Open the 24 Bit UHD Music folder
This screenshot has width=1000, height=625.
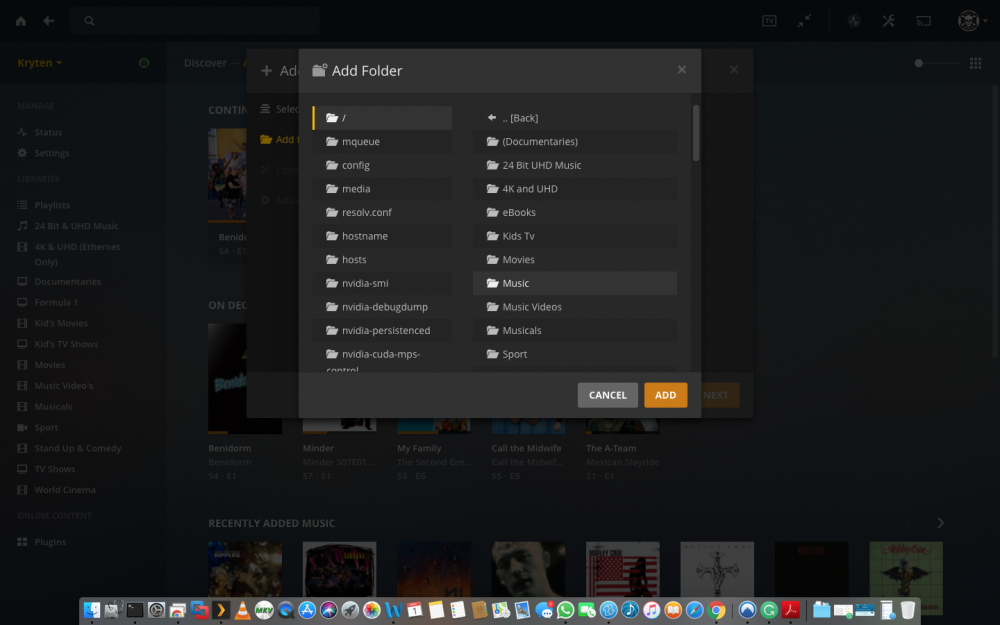point(575,165)
